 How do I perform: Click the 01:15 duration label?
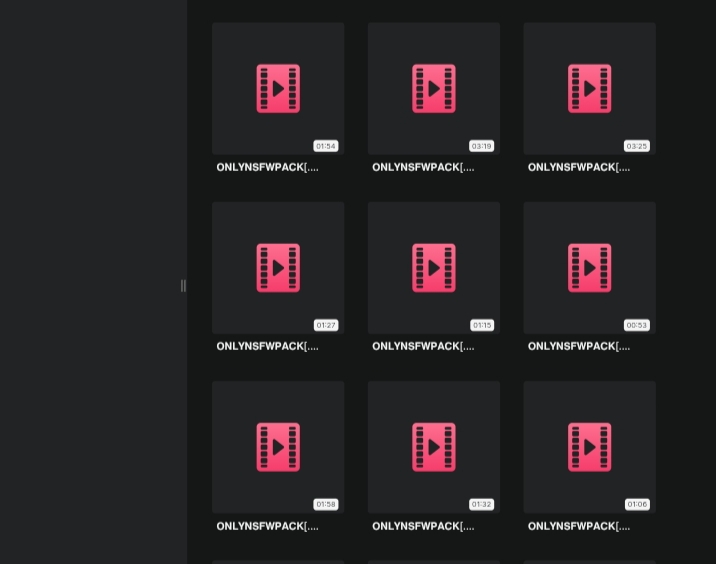pyautogui.click(x=482, y=325)
